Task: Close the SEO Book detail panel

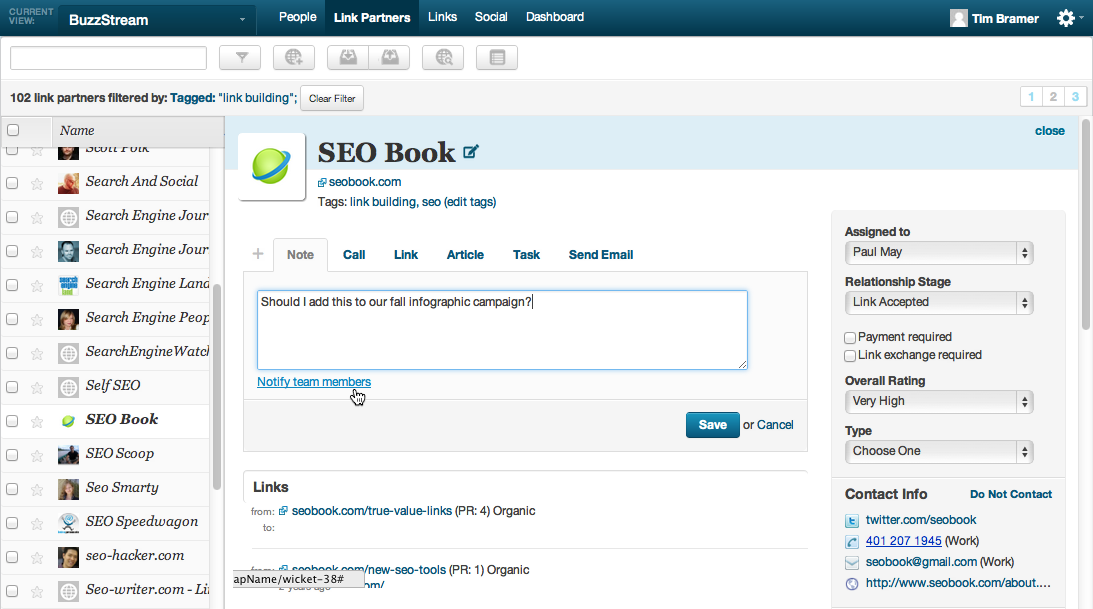Action: (x=1050, y=131)
